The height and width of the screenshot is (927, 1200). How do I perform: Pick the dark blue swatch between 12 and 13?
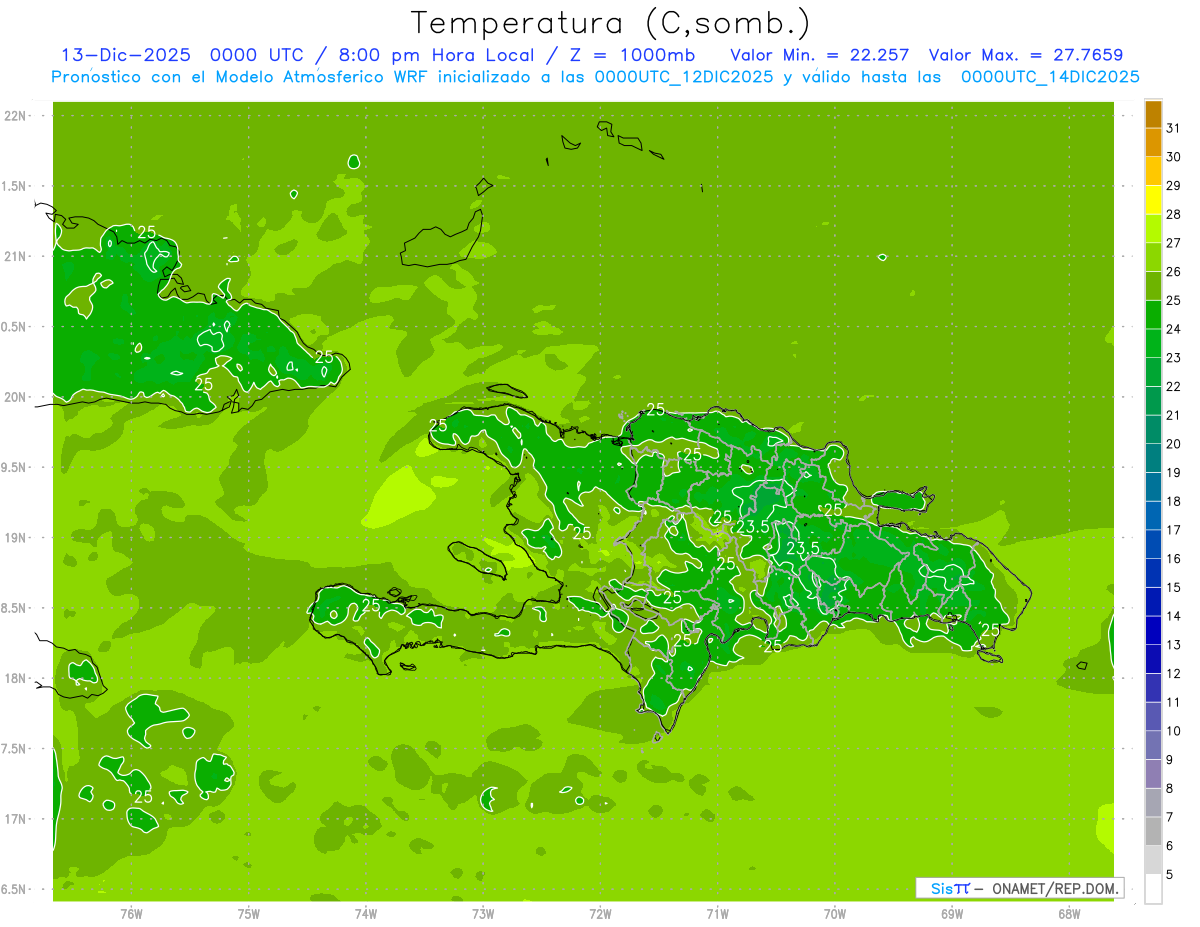tap(1153, 660)
